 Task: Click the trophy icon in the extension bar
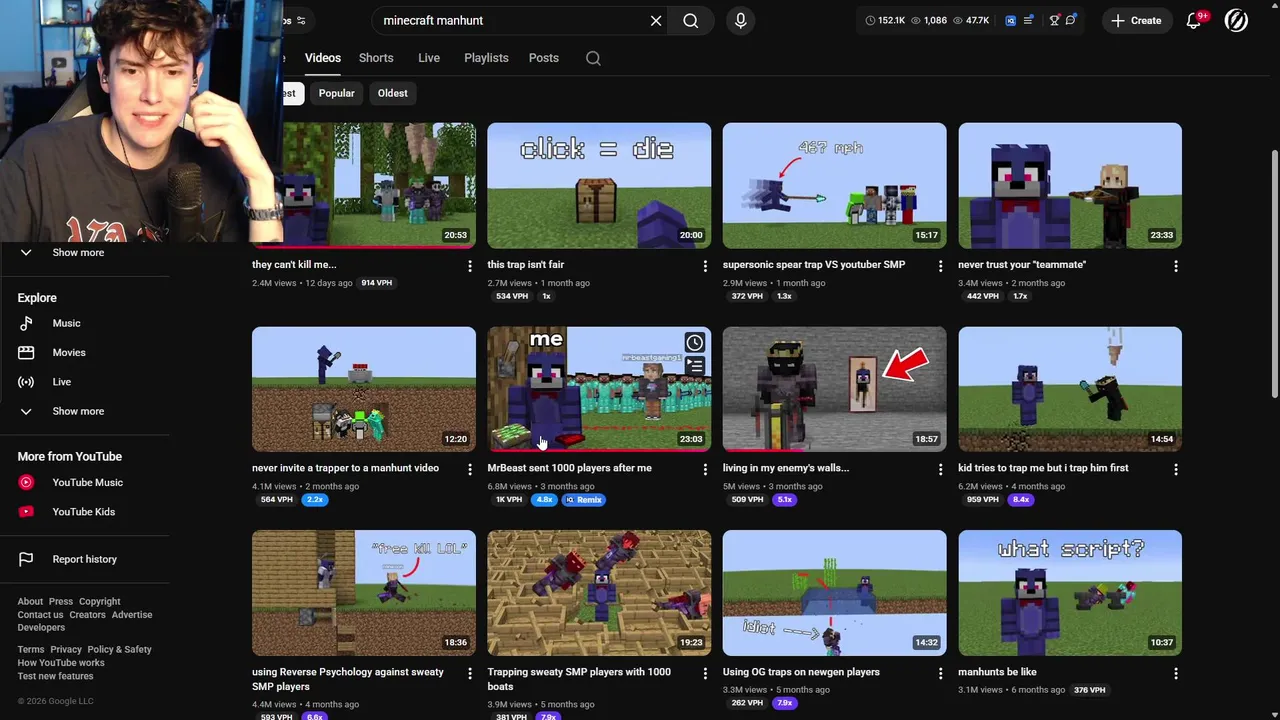coord(1054,20)
